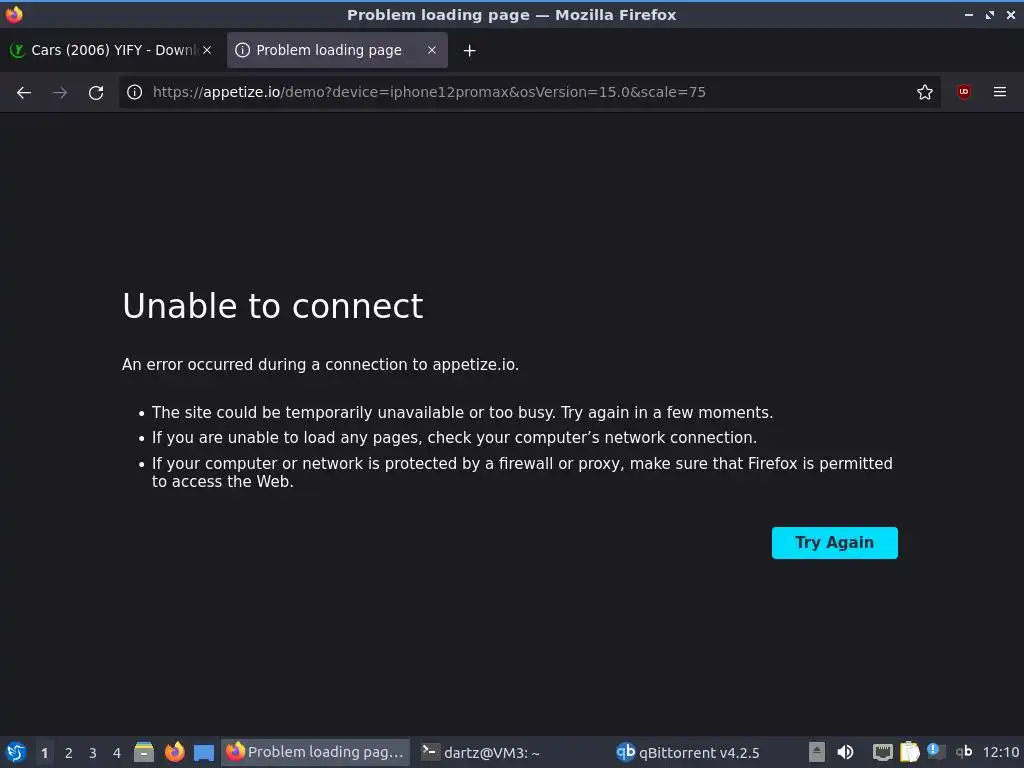Viewport: 1024px width, 768px height.
Task: Bookmark this page with the star icon
Action: [924, 92]
